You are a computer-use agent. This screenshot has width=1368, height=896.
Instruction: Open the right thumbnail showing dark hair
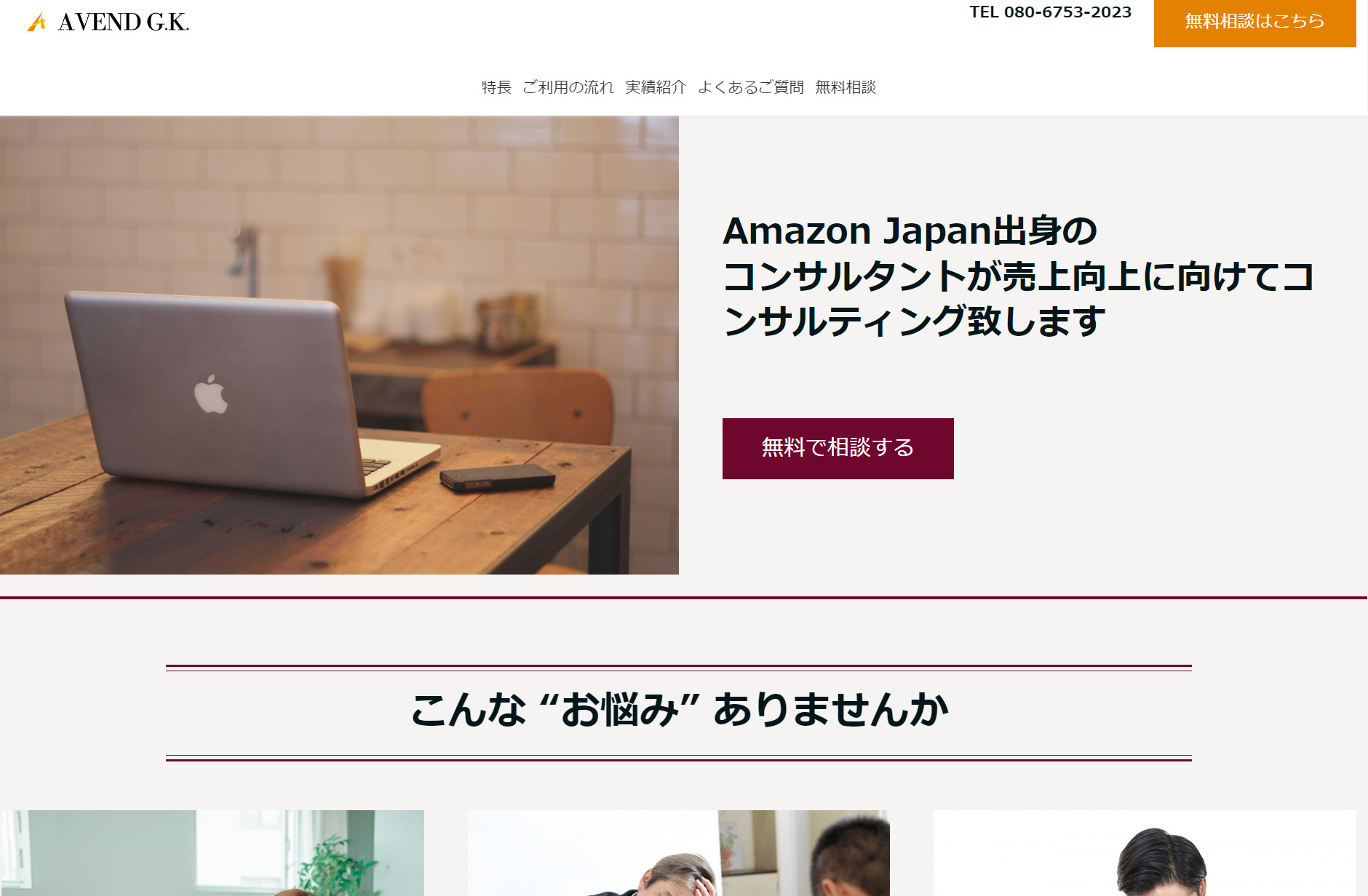1145,853
